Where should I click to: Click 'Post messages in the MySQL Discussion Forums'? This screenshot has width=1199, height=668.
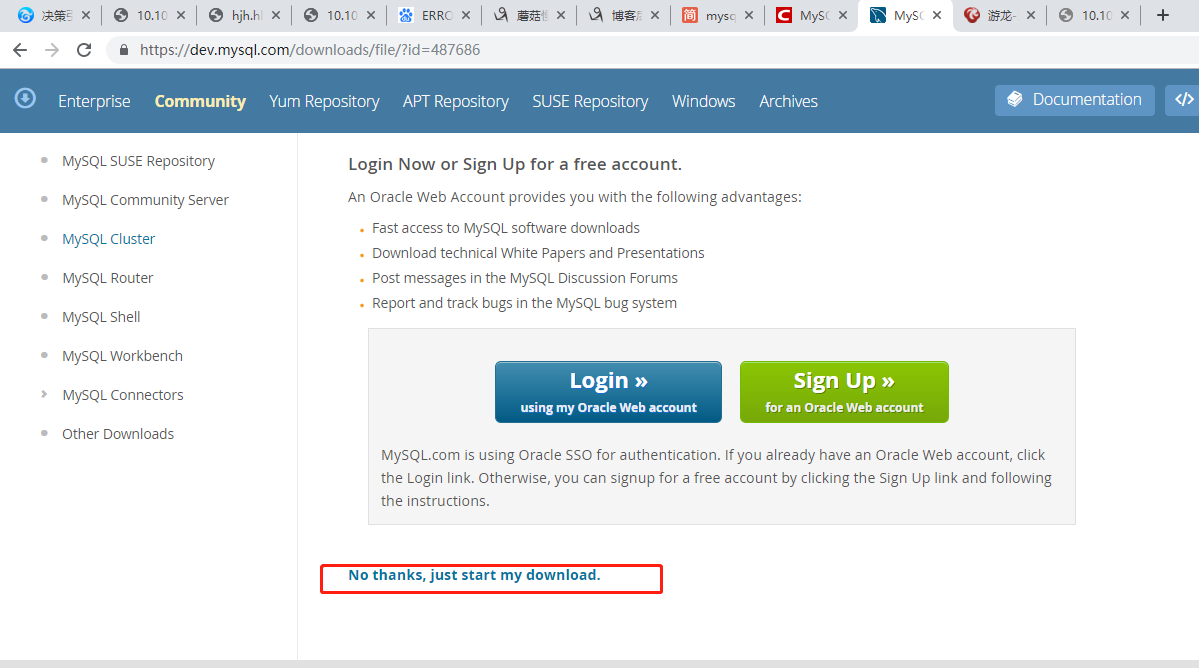[525, 278]
